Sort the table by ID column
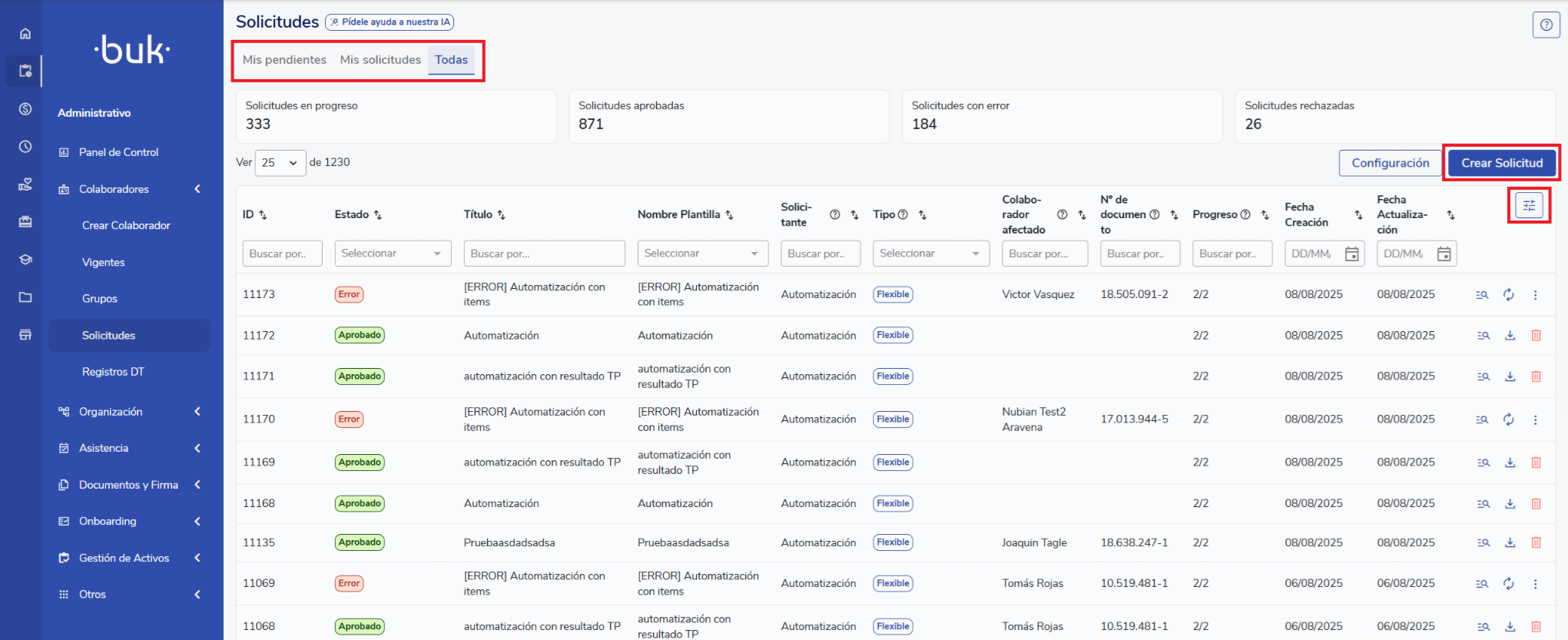 click(263, 215)
